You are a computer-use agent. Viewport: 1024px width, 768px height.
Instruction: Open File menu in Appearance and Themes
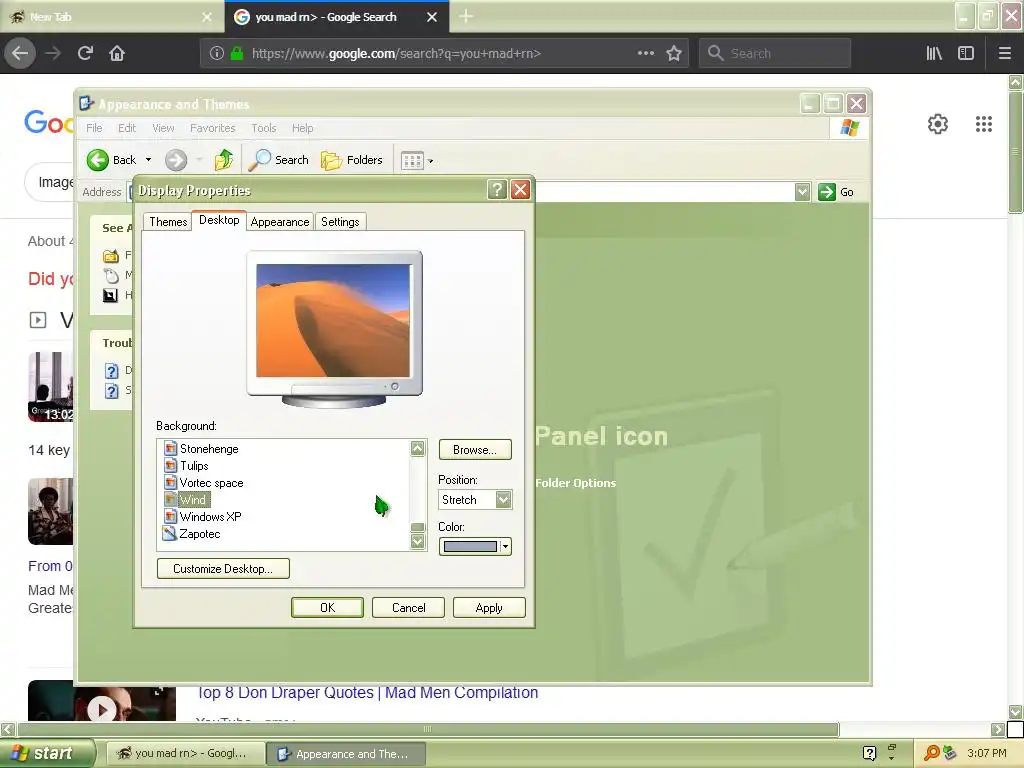[x=94, y=128]
